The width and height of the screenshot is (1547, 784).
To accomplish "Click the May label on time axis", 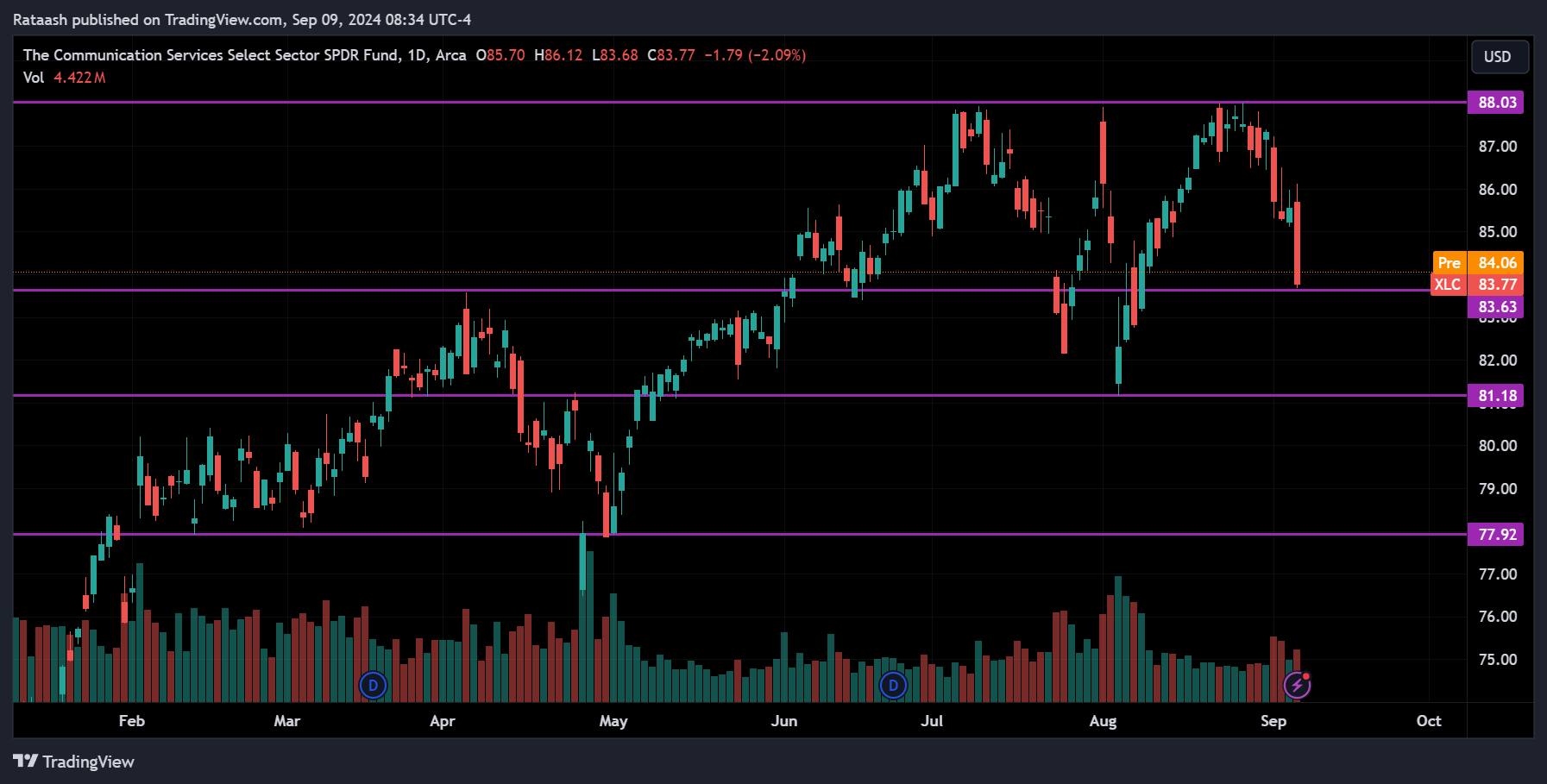I will click(613, 721).
